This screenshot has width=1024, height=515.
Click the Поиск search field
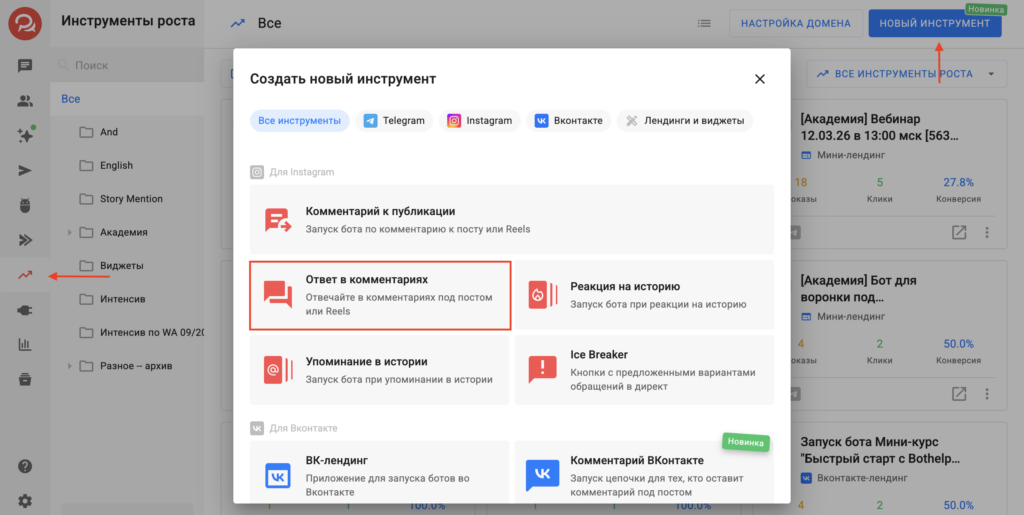(130, 65)
